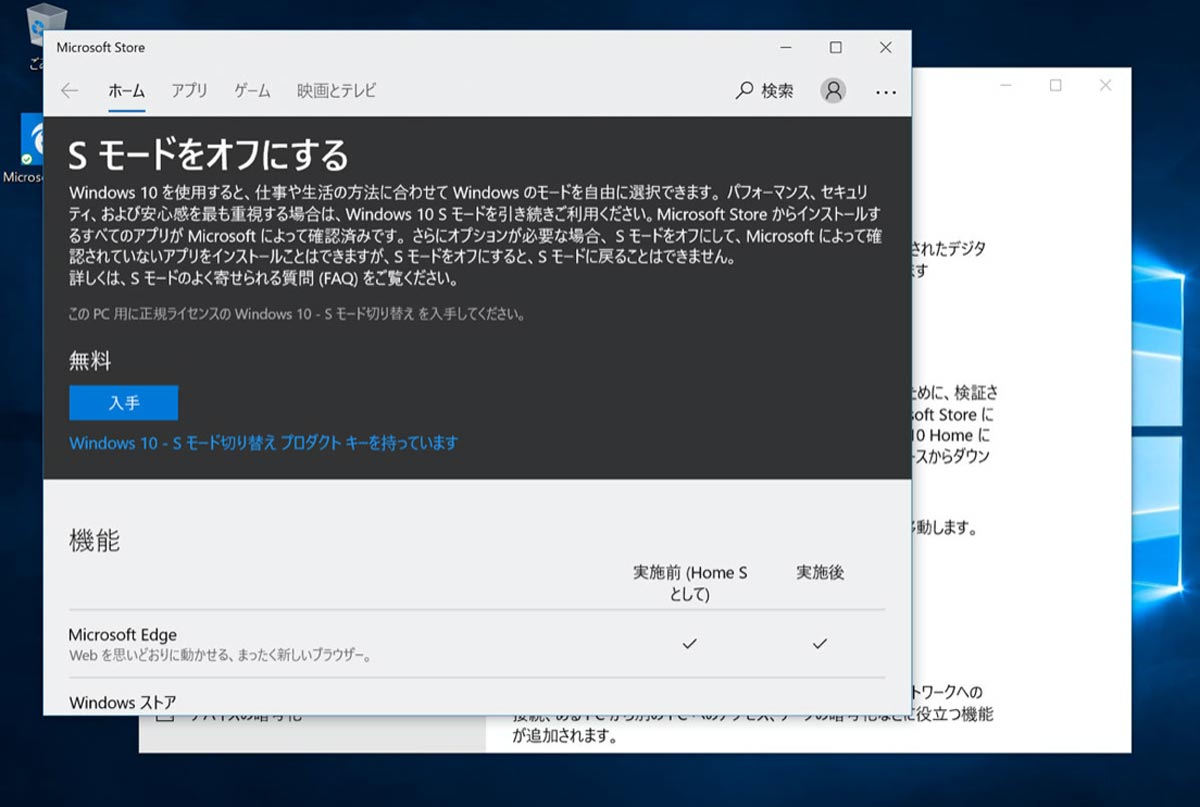Screen dimensions: 1200x807
Task: Open the Store's three-dot more menu
Action: pyautogui.click(x=886, y=92)
